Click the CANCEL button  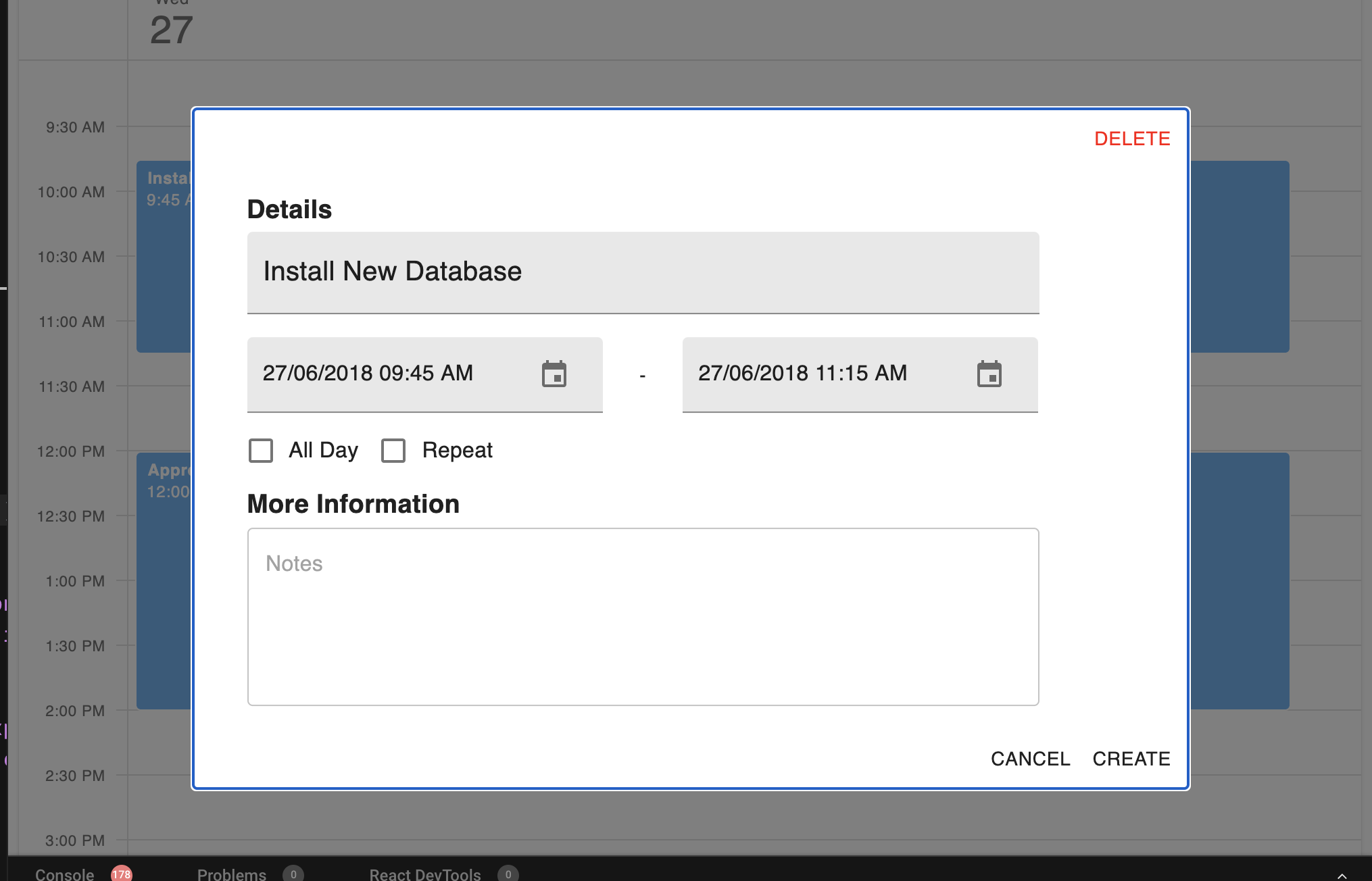pos(1030,759)
